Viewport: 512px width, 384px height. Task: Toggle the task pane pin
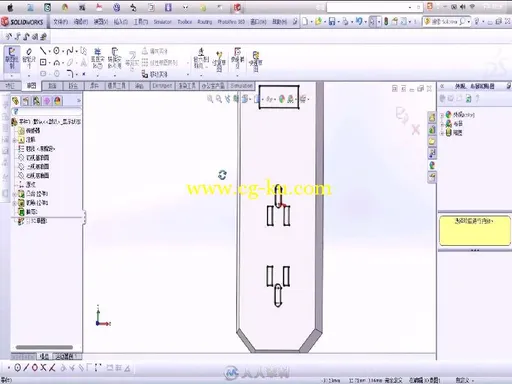click(508, 86)
